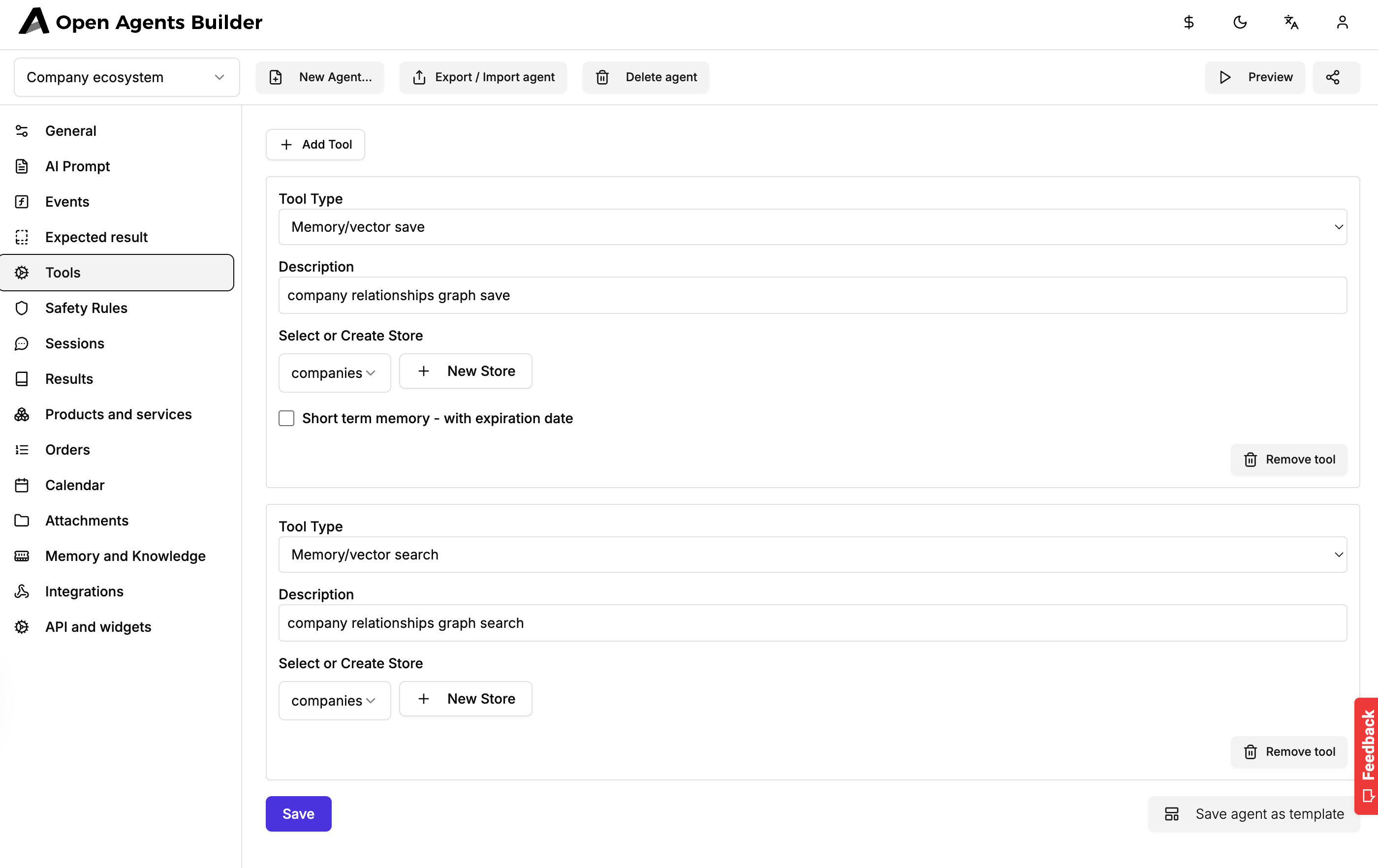The width and height of the screenshot is (1378, 868).
Task: Click the Open Agents Builder logo
Action: (x=140, y=22)
